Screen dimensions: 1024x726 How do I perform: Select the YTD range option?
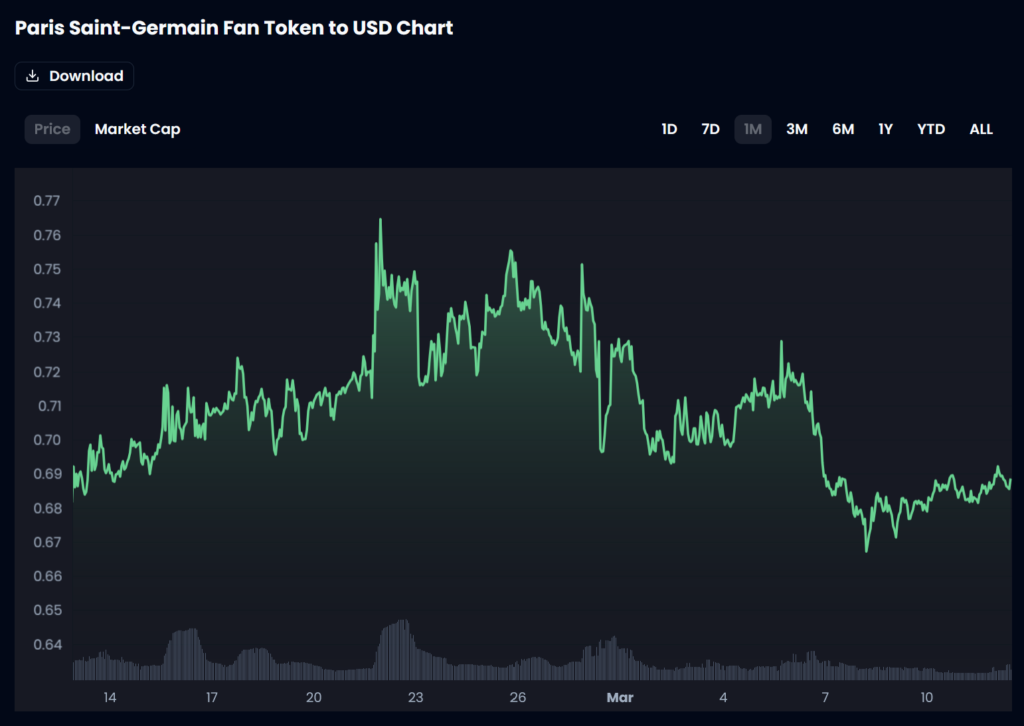931,129
